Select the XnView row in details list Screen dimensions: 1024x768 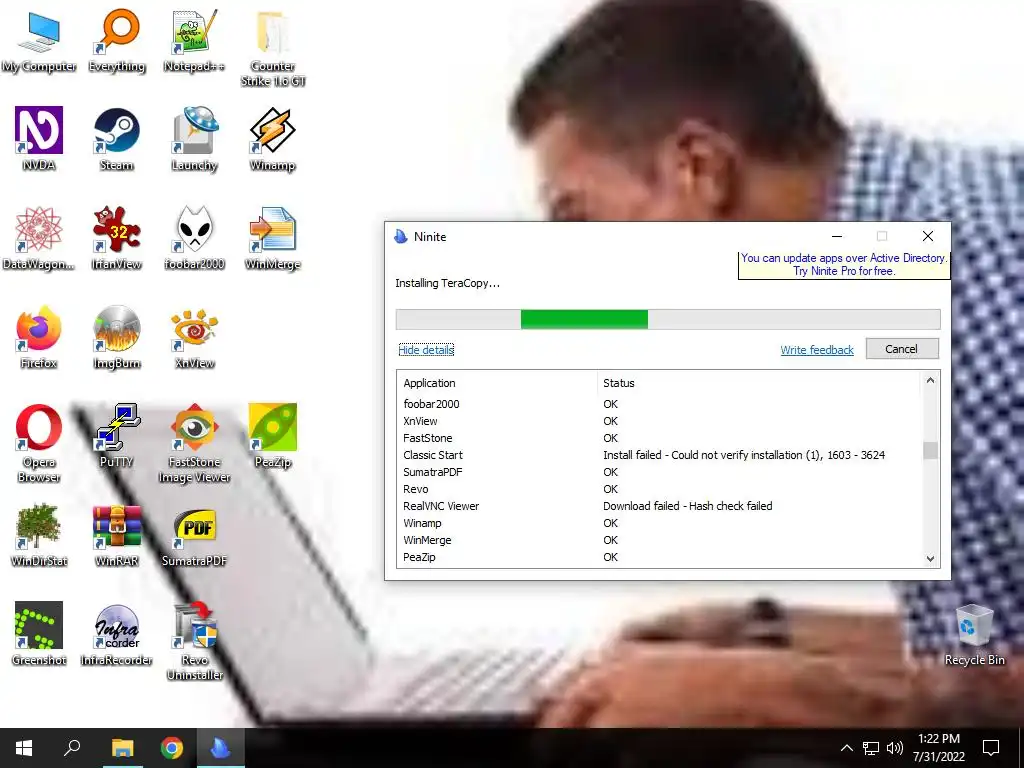(660, 421)
